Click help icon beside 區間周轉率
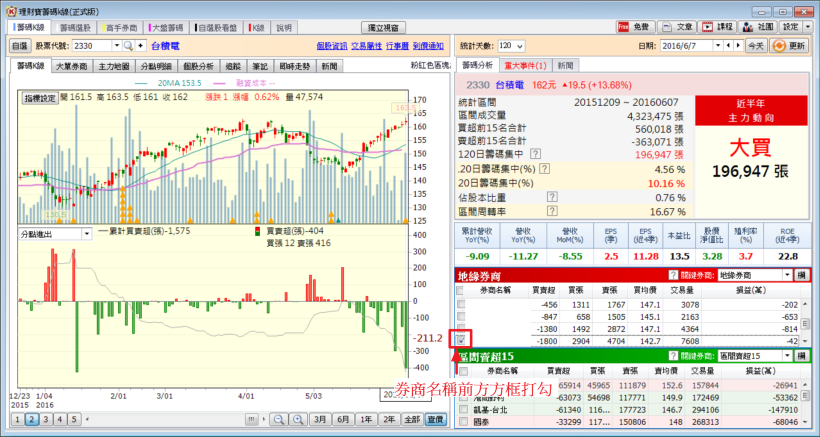Screen dimensions: 820x437 pos(551,211)
